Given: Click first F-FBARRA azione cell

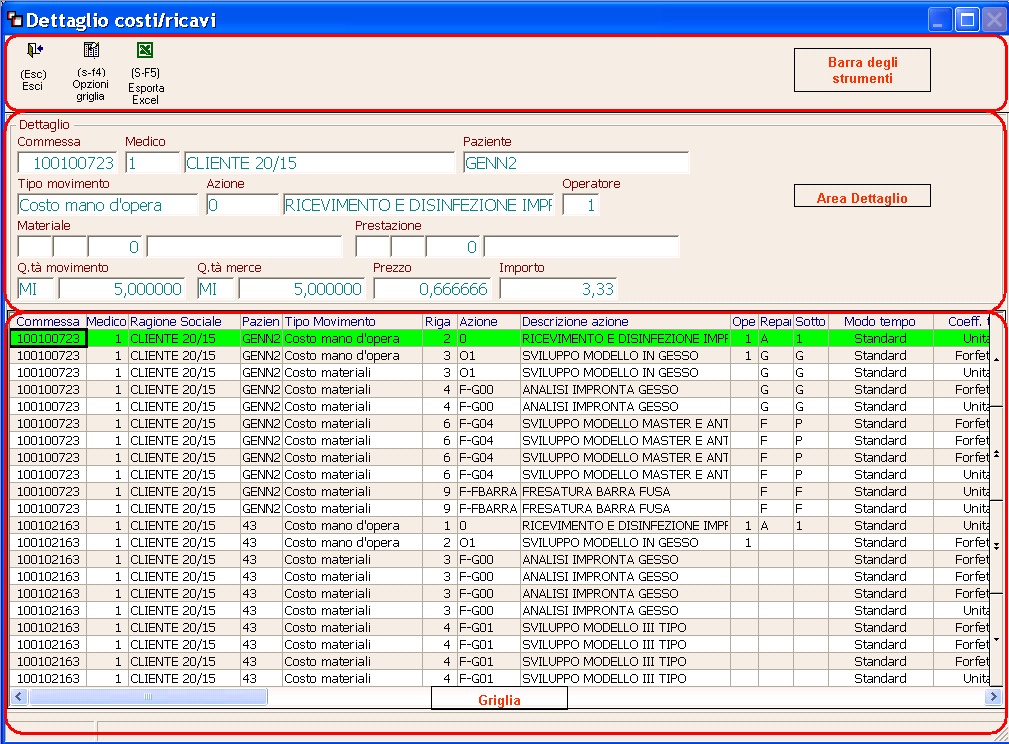Looking at the screenshot, I should [x=488, y=491].
